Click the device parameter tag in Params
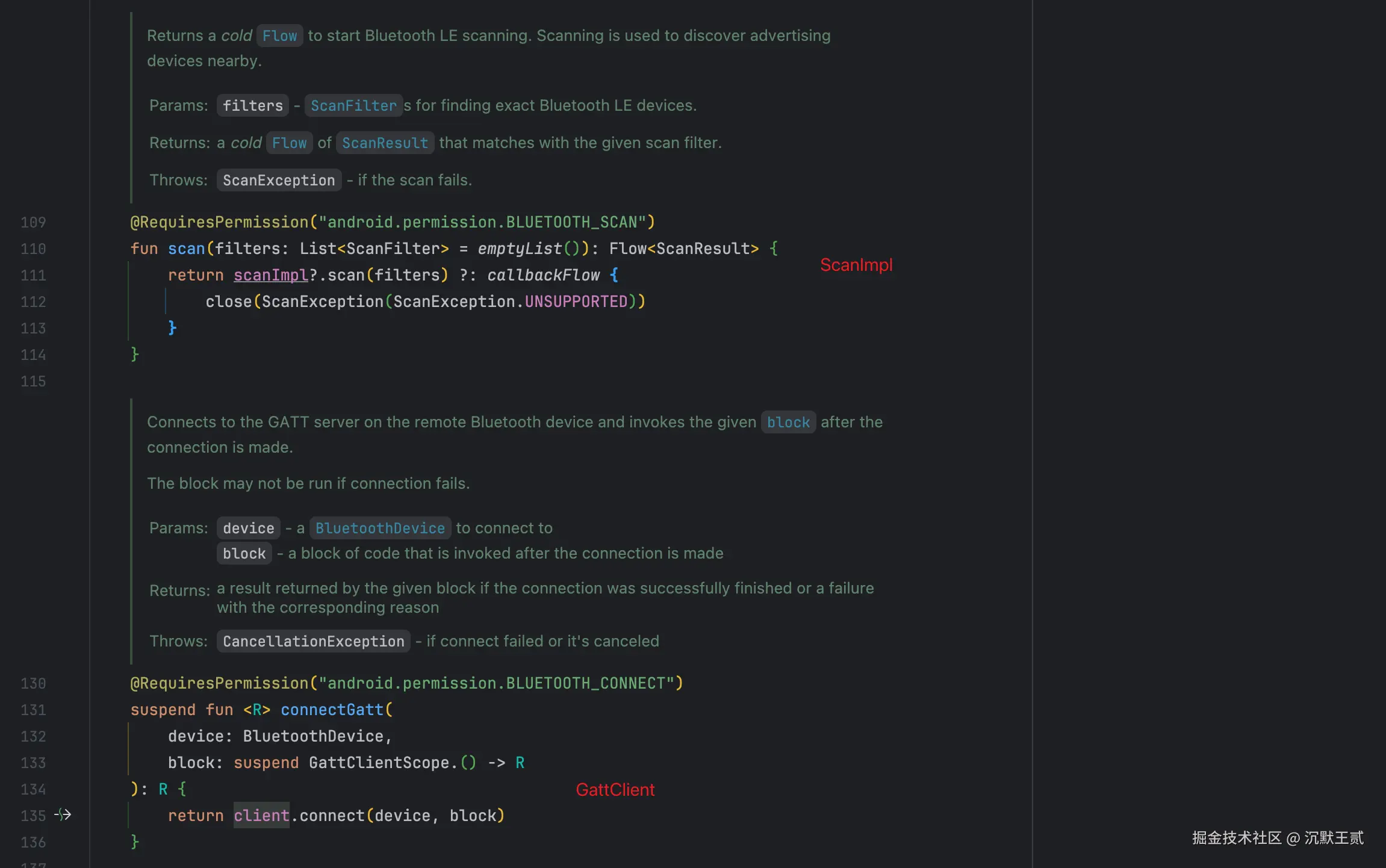The image size is (1386, 868). point(248,529)
